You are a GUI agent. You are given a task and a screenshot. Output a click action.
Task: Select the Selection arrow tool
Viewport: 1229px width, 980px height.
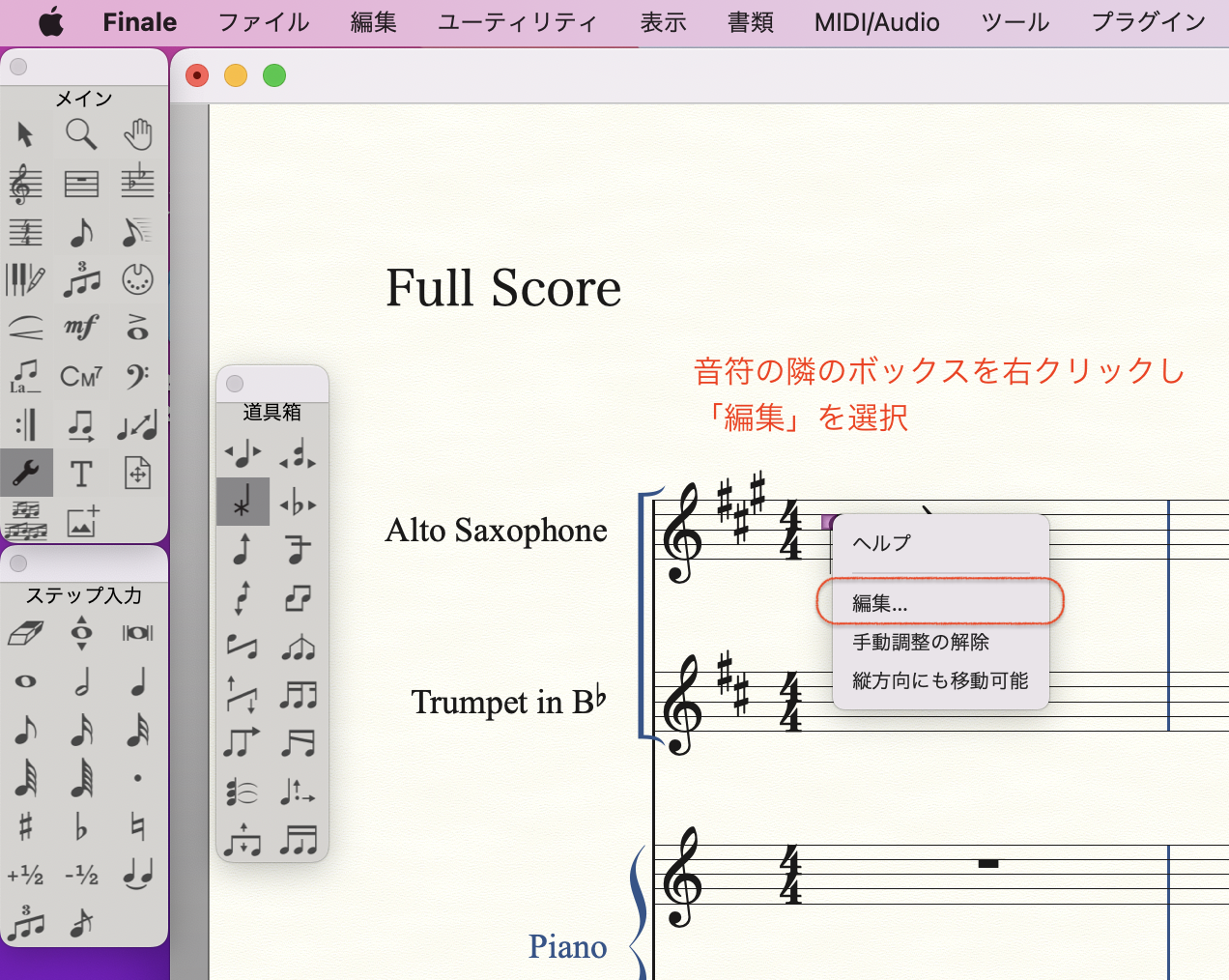26,134
